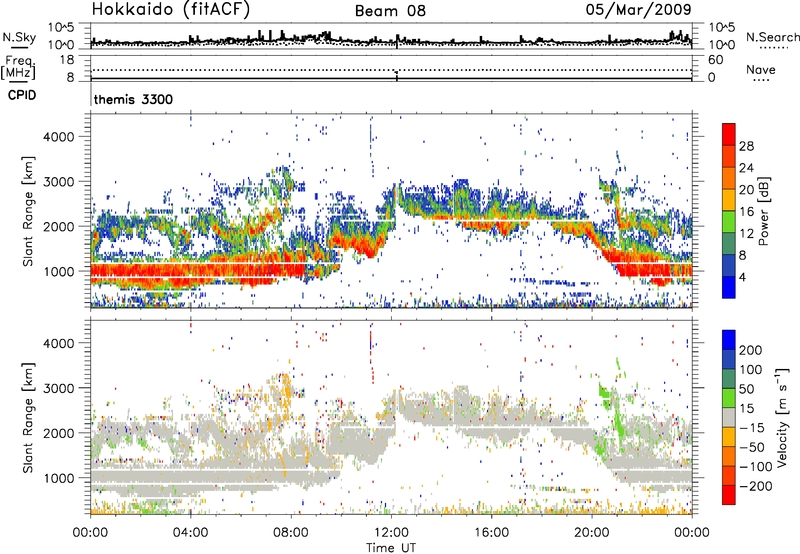Click the Power panel "Slant Range [km]" label
The width and height of the screenshot is (800, 554).
point(28,211)
